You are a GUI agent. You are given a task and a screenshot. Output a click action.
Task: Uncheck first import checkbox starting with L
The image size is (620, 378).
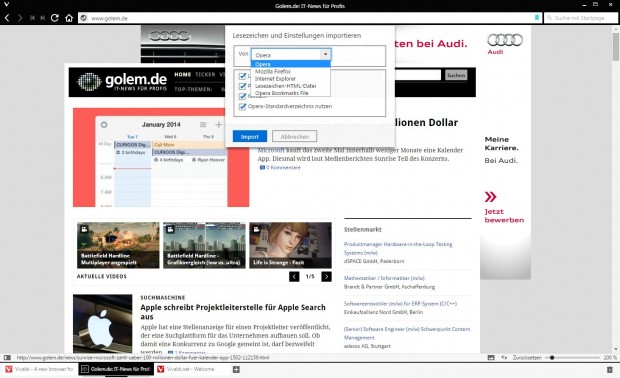pyautogui.click(x=242, y=76)
